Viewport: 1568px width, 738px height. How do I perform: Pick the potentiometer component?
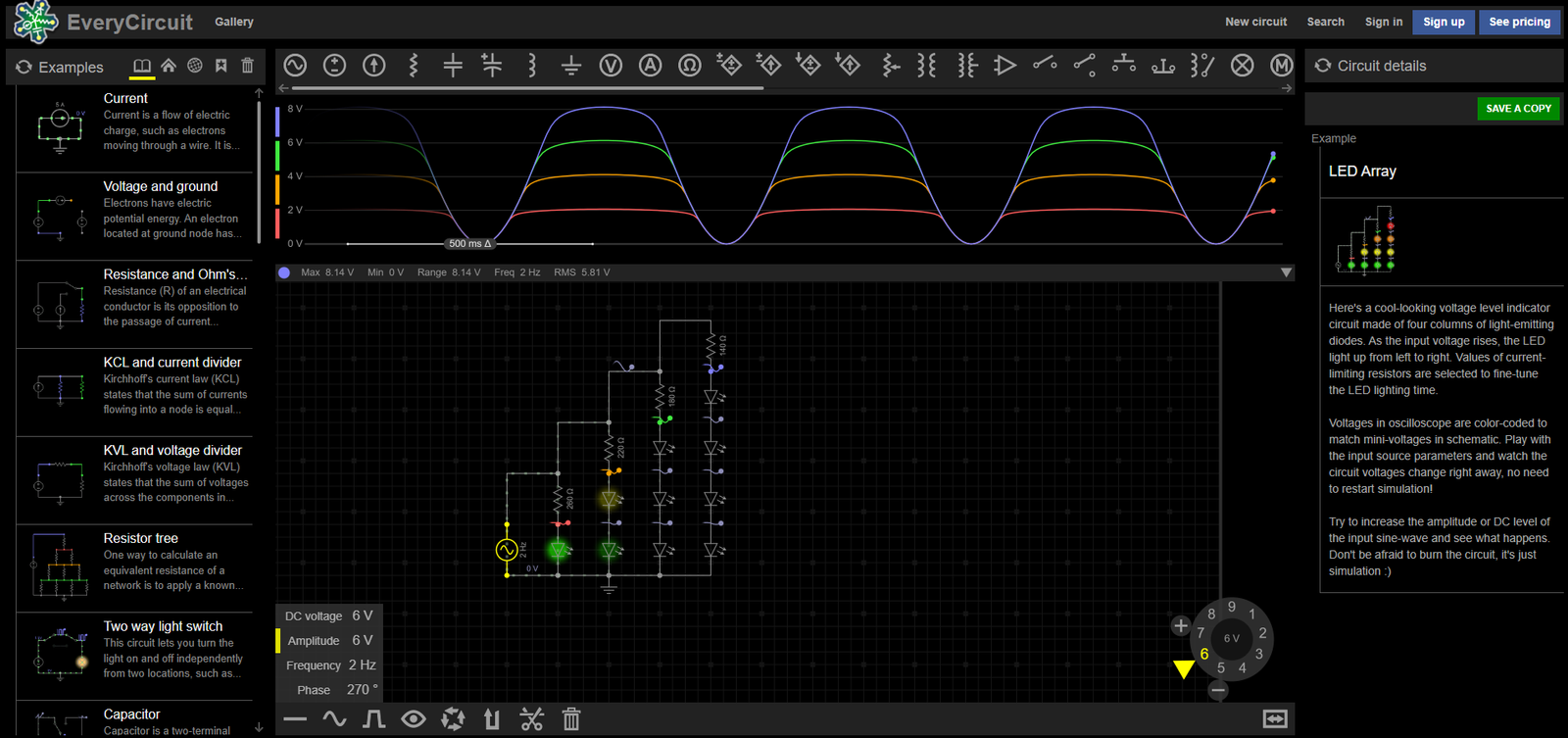(x=891, y=66)
